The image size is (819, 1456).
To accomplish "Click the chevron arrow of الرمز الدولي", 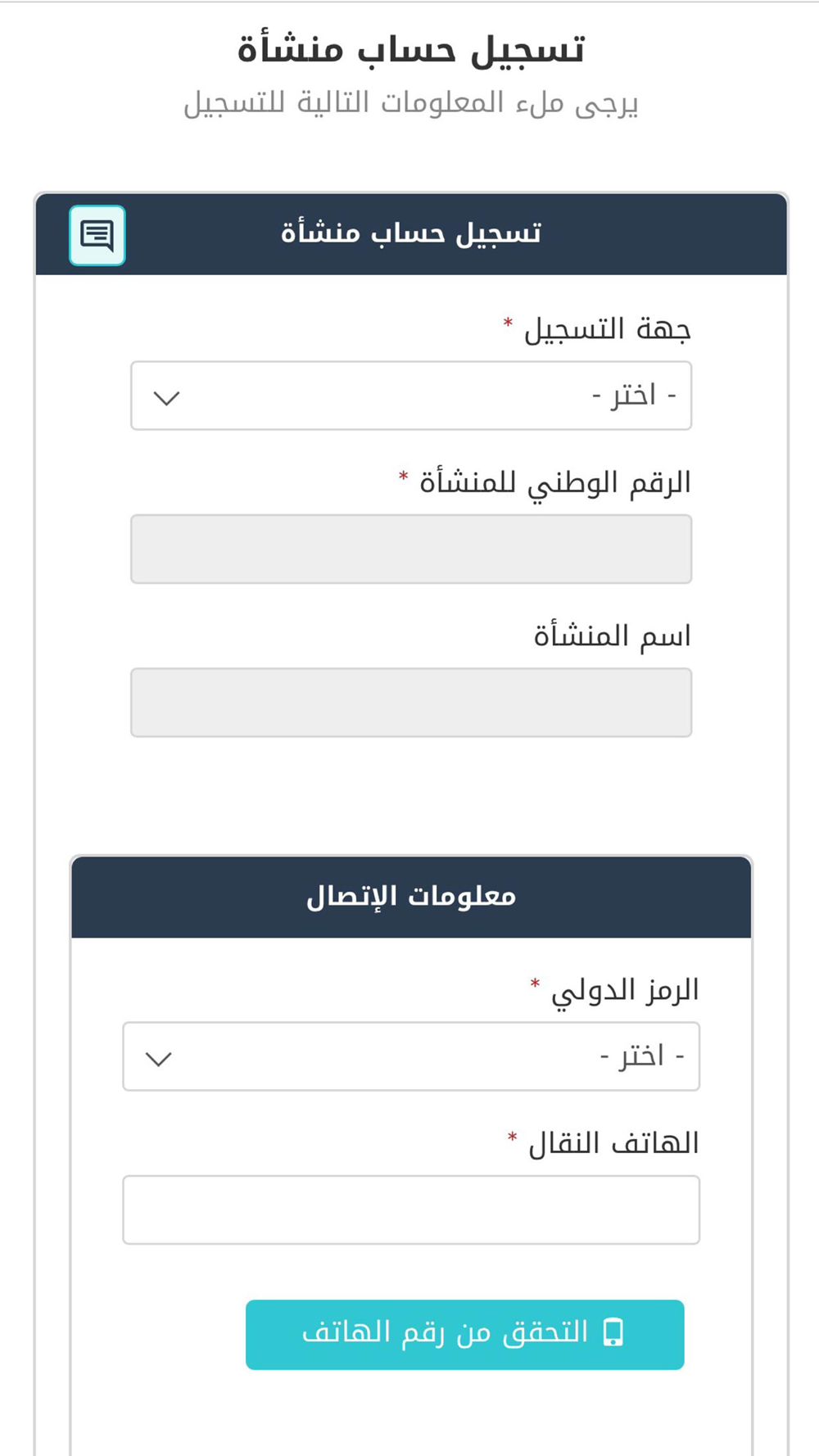I will (x=158, y=1059).
